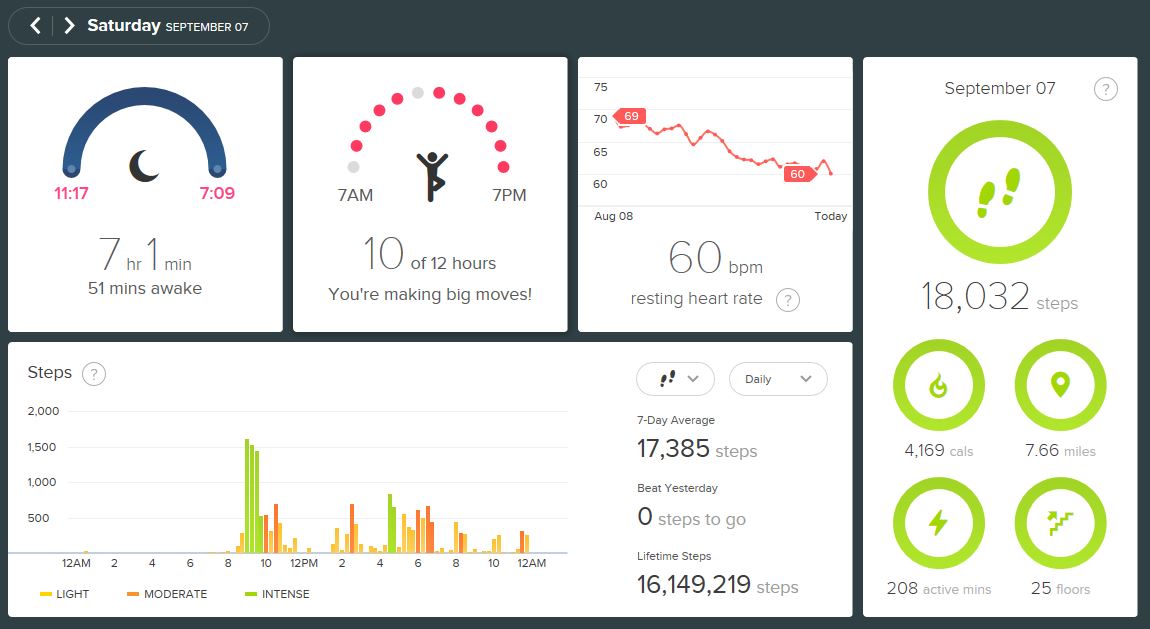
Task: Click the distance location pin ring
Action: click(1060, 385)
